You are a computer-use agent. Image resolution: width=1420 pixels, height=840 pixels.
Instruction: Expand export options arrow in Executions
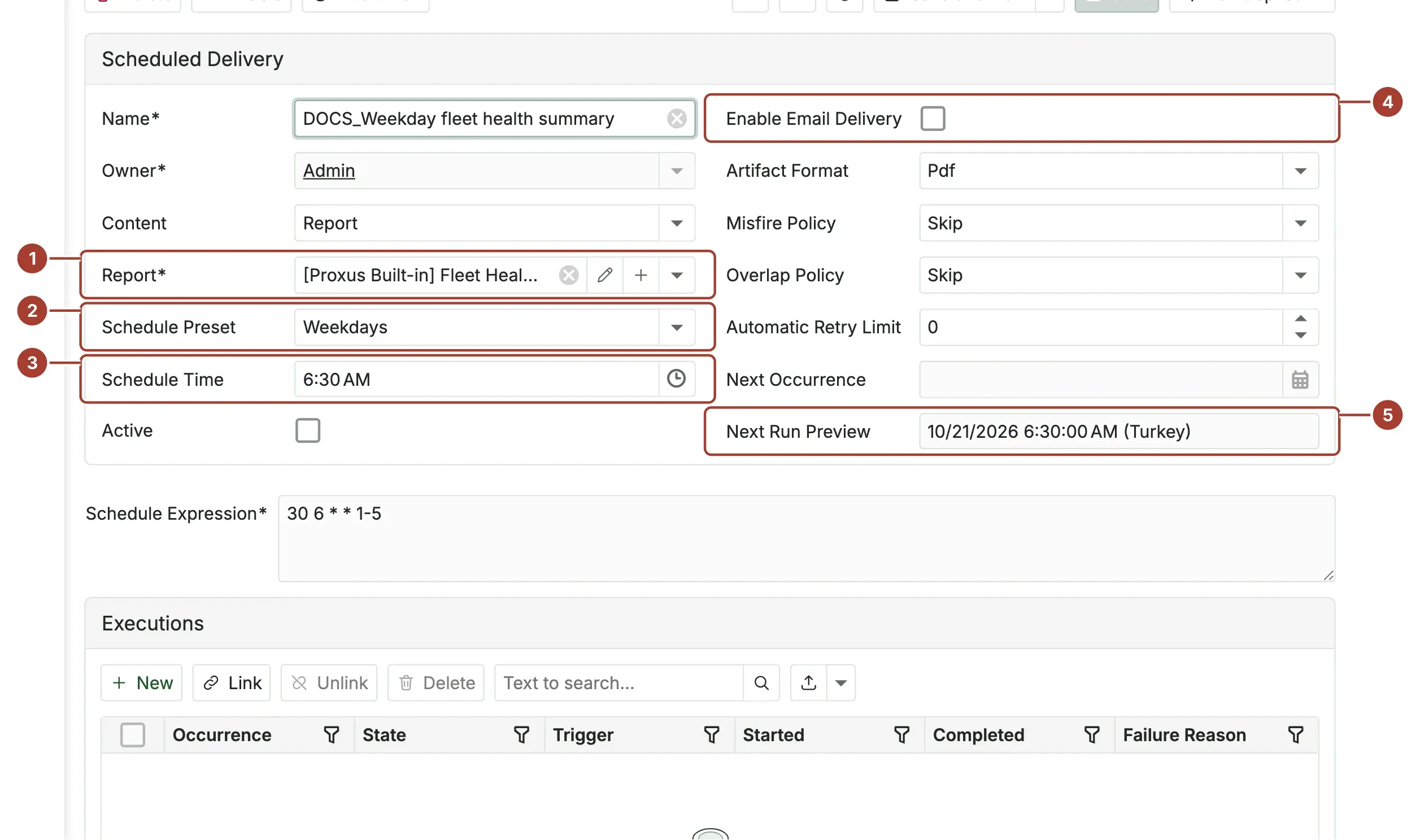(841, 683)
